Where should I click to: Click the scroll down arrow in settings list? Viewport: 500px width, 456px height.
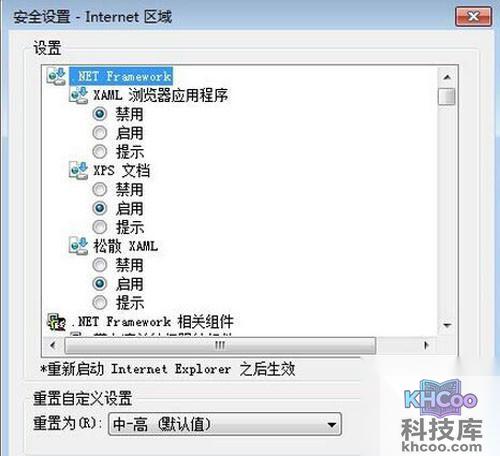click(x=447, y=325)
